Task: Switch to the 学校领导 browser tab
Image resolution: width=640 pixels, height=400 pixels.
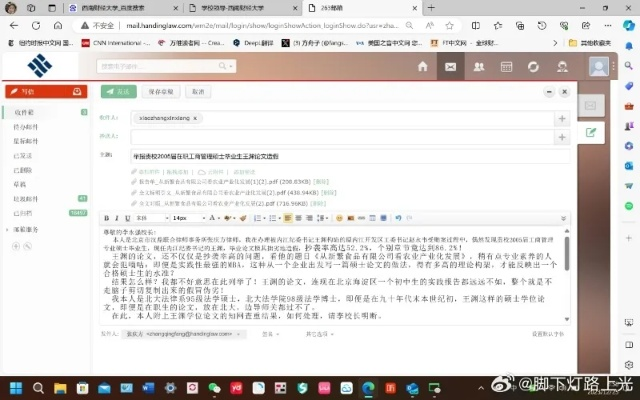Action: coord(243,8)
